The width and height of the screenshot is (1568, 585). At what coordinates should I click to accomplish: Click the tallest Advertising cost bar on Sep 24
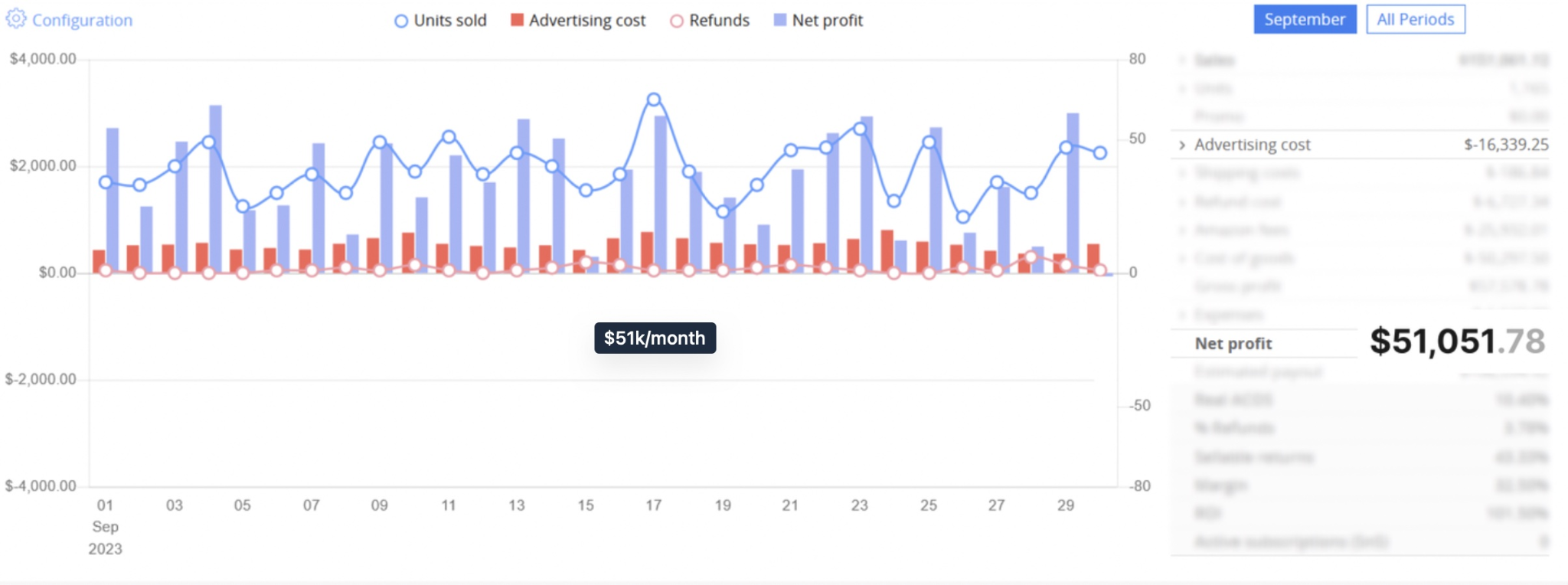[887, 250]
